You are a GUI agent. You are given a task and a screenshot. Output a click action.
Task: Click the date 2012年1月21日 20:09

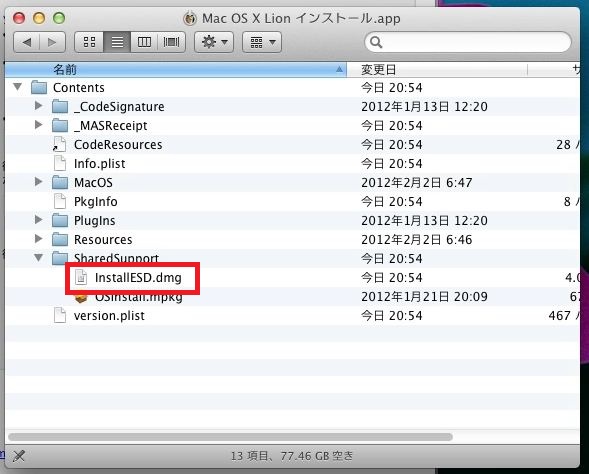point(424,297)
